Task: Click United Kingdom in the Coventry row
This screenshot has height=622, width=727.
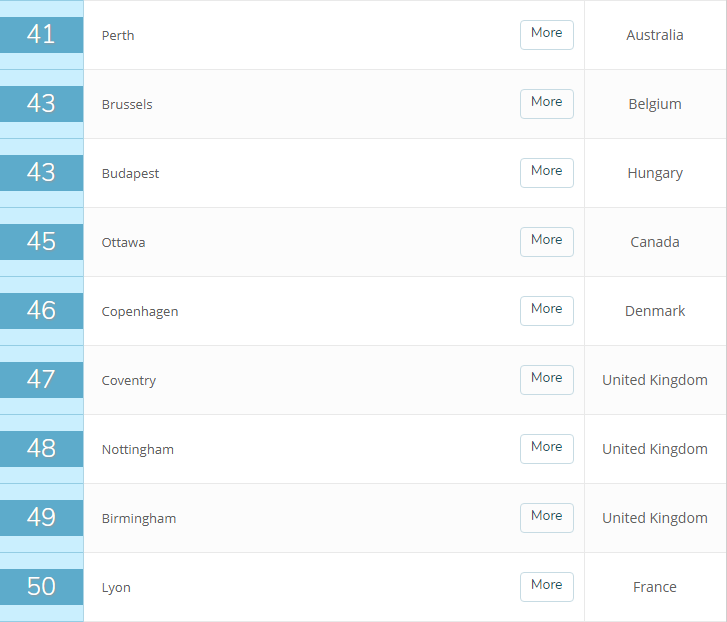Action: coord(655,380)
